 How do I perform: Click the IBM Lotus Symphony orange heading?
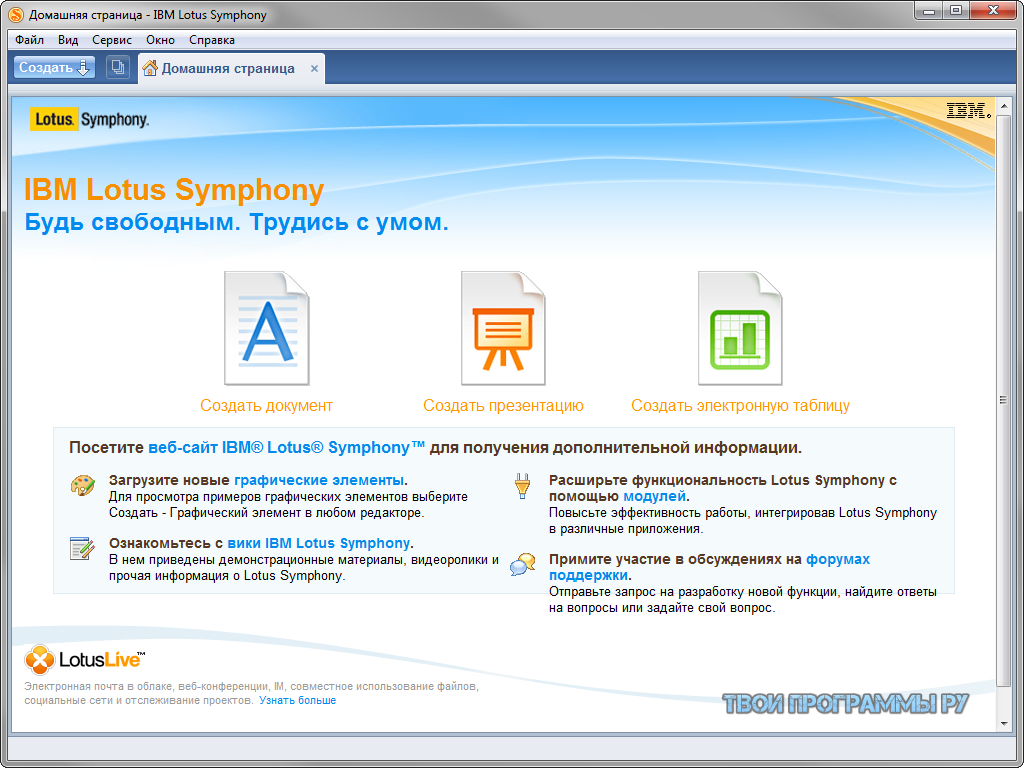point(174,190)
